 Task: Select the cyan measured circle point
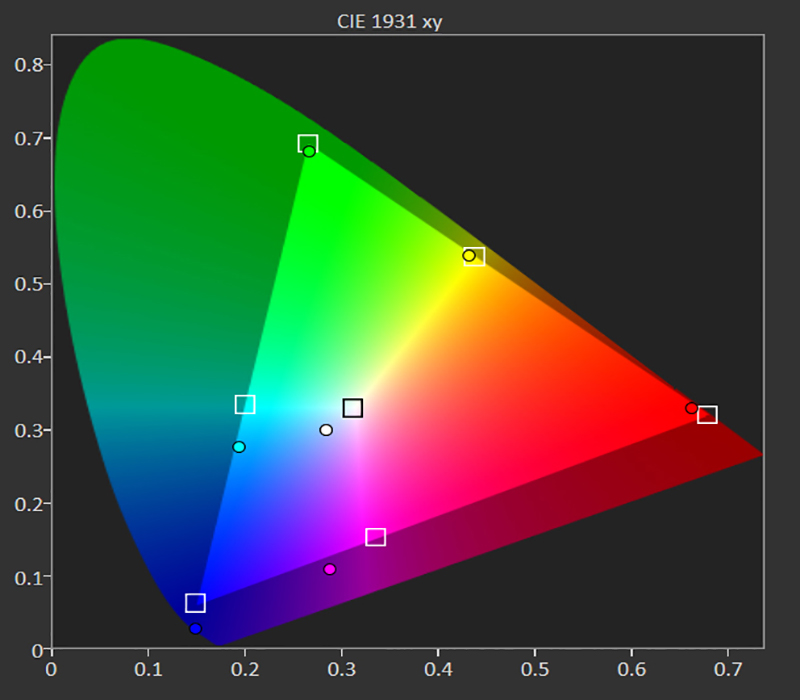pyautogui.click(x=239, y=447)
